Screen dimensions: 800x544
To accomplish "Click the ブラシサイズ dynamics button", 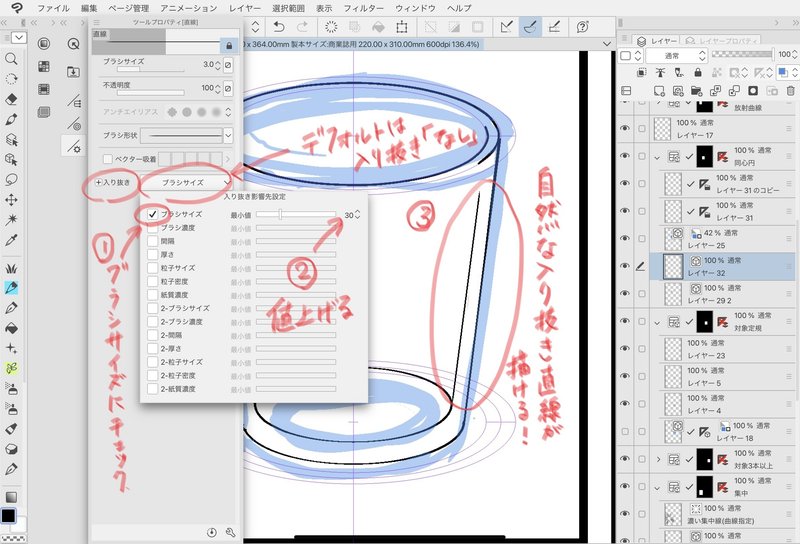I will click(228, 65).
